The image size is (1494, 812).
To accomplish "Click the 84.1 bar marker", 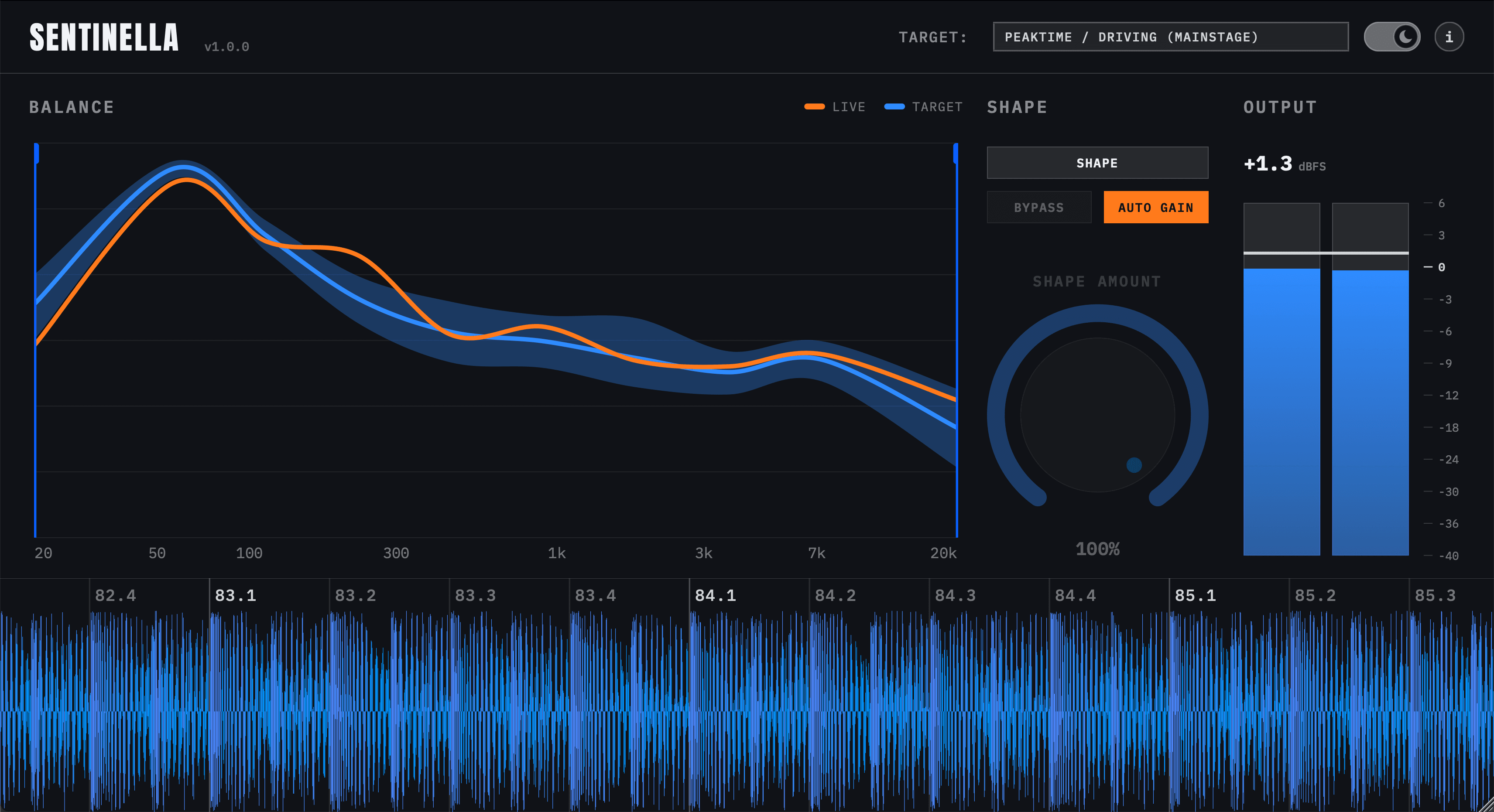I will pyautogui.click(x=715, y=595).
